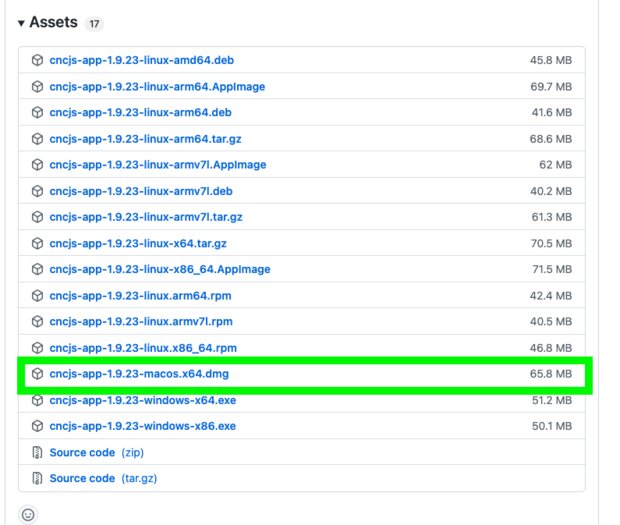620x525 pixels.
Task: Click the 40.5 MB file size
Action: (551, 321)
